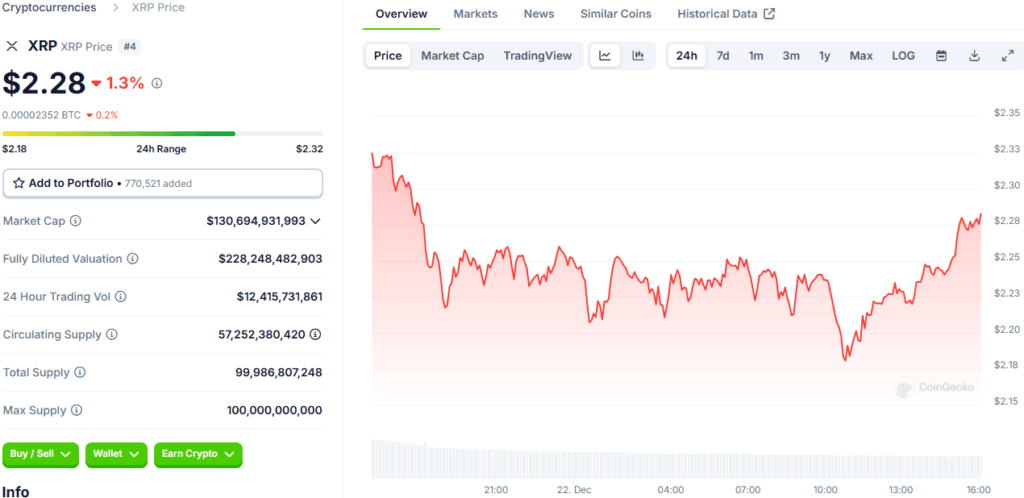Click info icon next to Market Cap
The height and width of the screenshot is (498, 1024).
76,221
